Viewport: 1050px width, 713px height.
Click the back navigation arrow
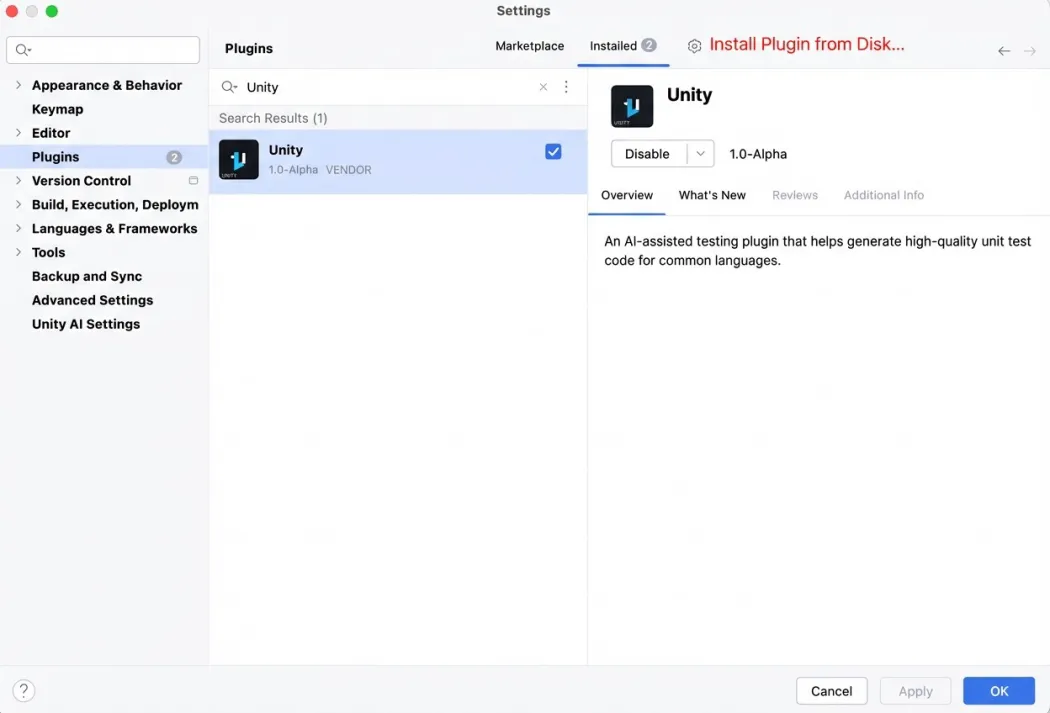point(1004,50)
